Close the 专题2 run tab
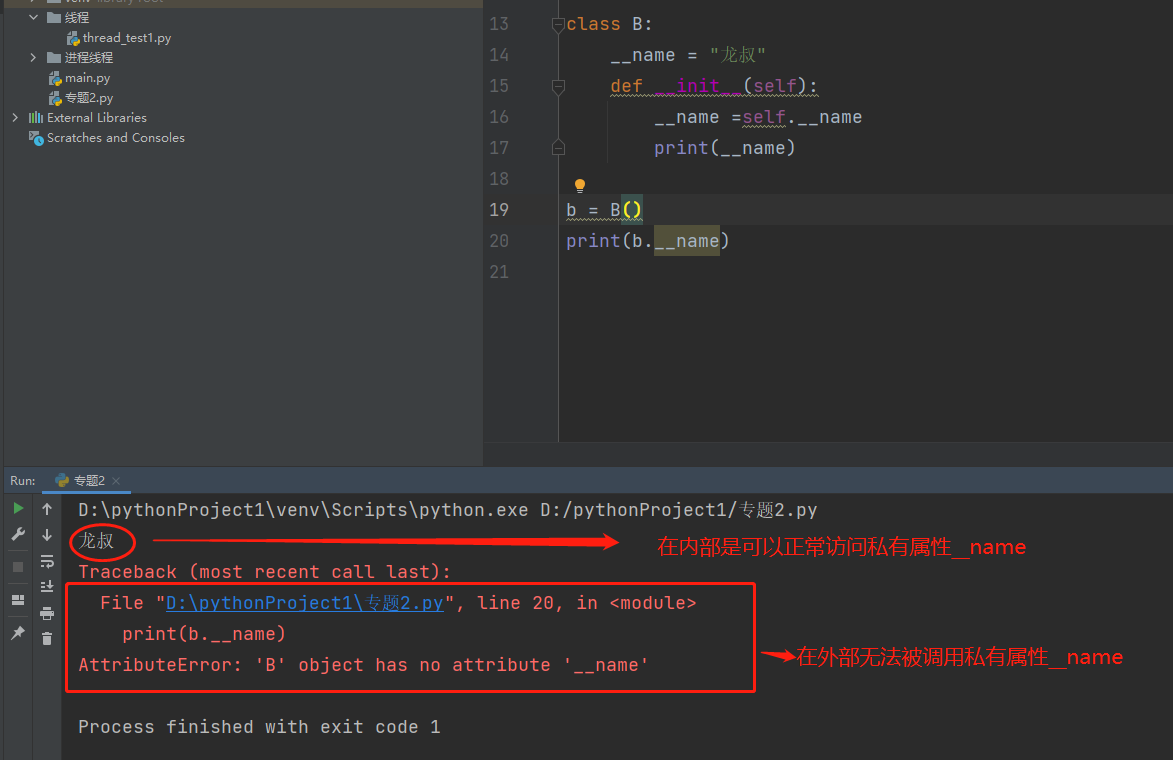 point(115,481)
